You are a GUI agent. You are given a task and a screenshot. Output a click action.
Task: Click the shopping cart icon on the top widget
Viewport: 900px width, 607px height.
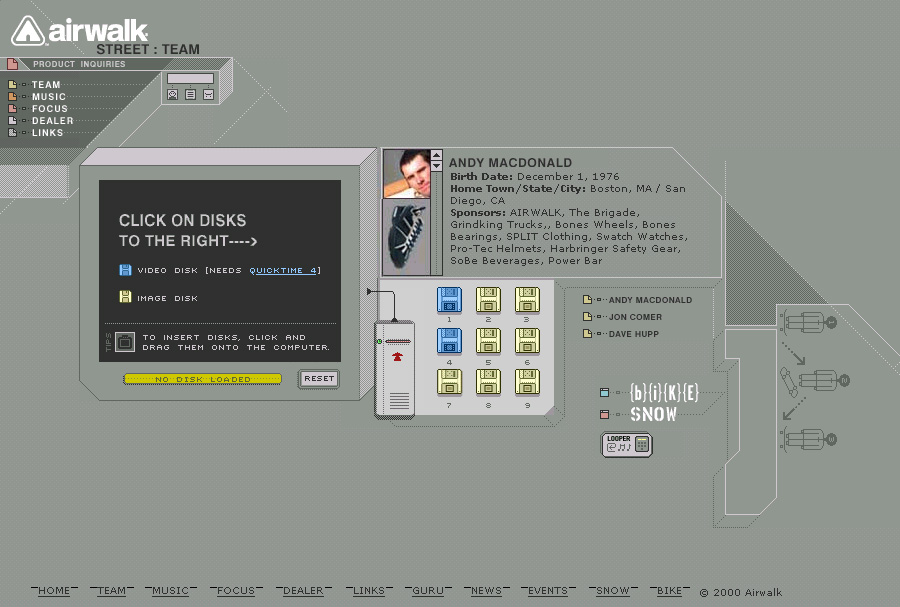coord(208,95)
